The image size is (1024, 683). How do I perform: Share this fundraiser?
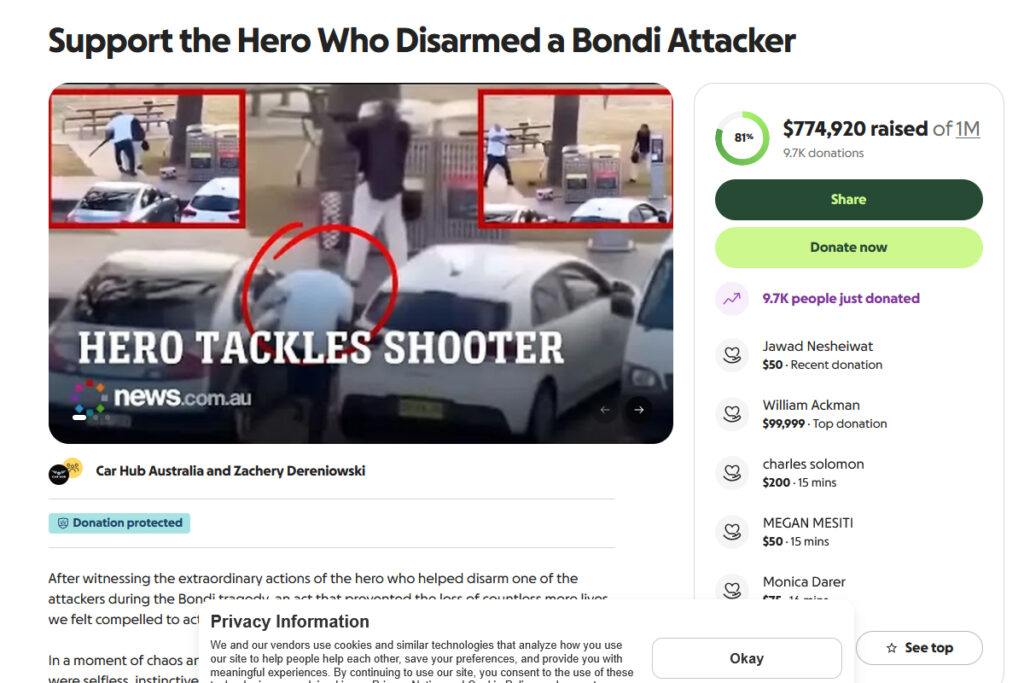(848, 200)
